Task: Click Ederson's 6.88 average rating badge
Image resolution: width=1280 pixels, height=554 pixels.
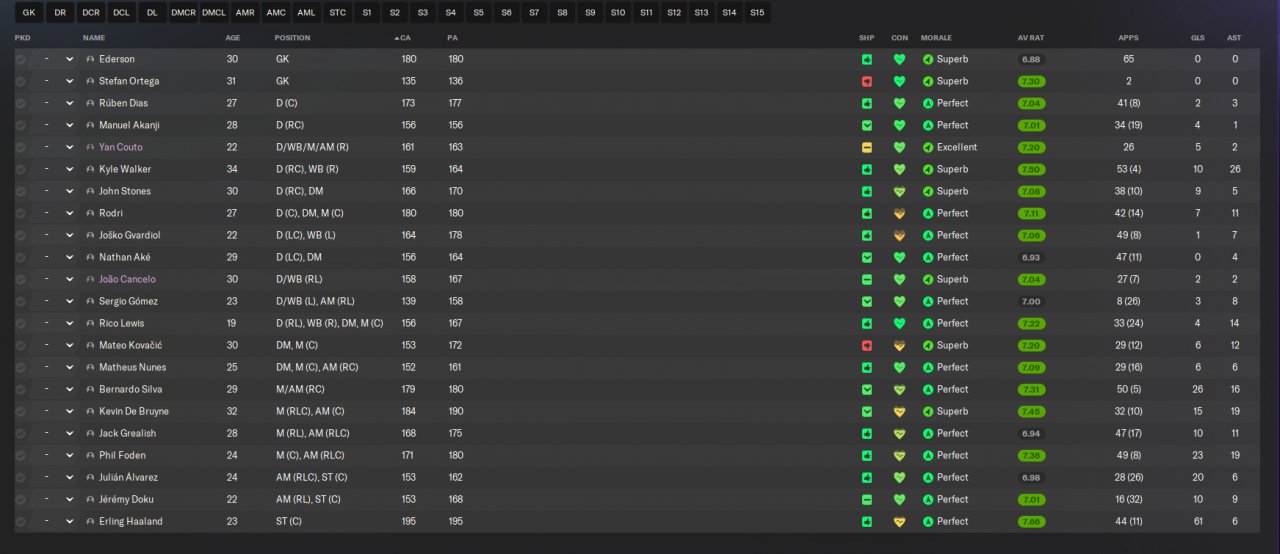Action: tap(1031, 59)
